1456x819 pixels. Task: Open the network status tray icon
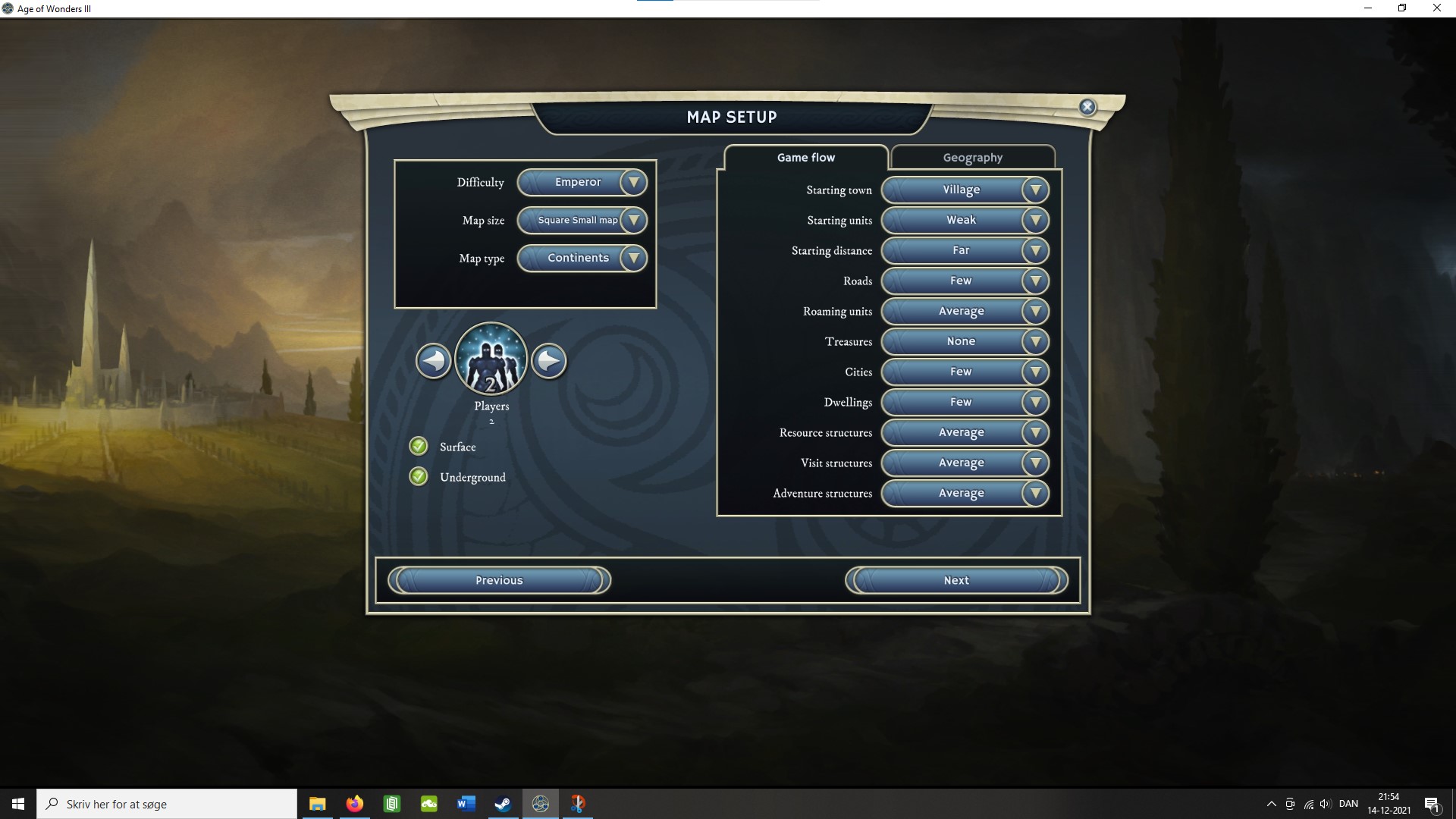[1309, 804]
